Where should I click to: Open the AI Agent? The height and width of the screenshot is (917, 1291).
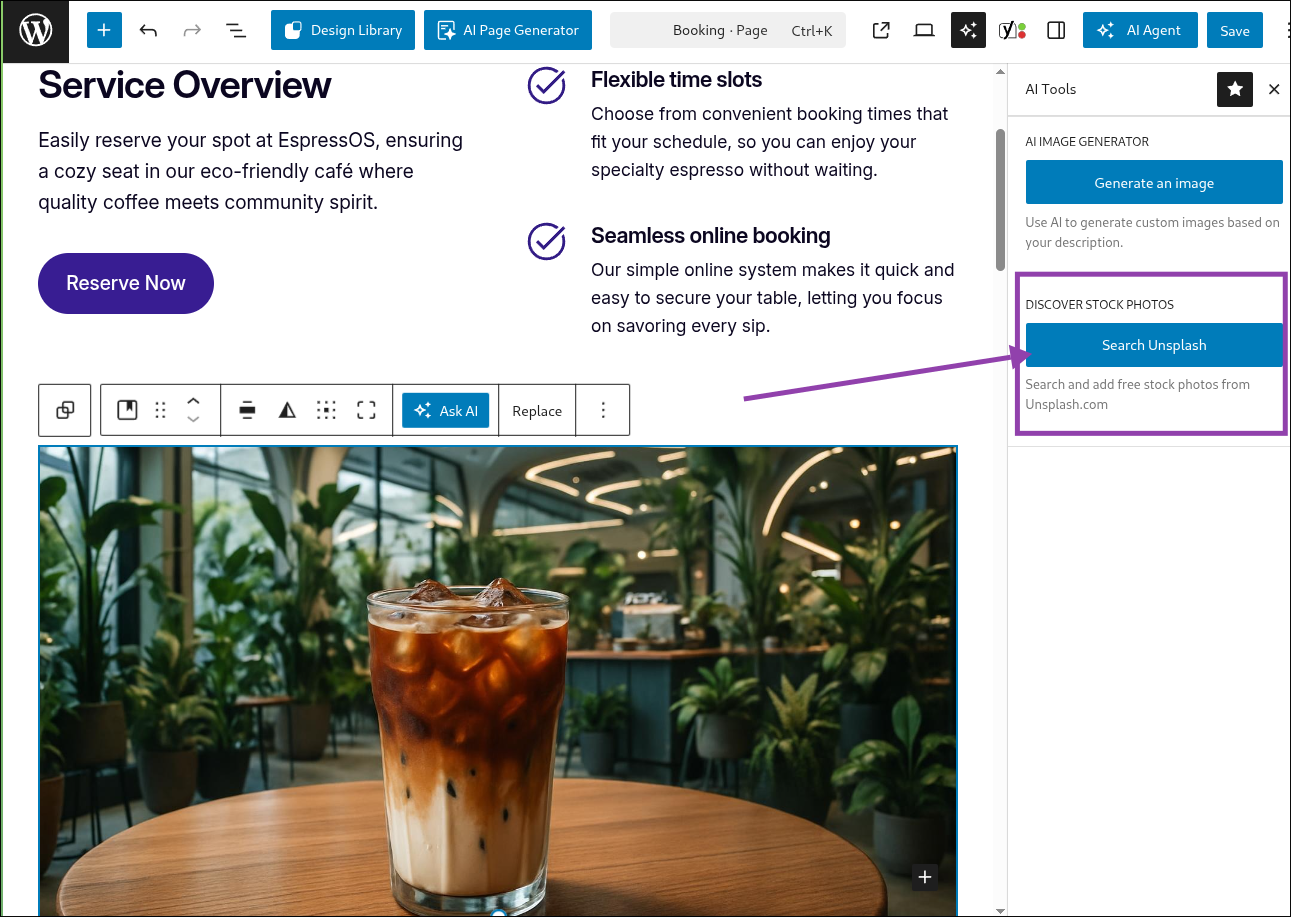coord(1139,30)
